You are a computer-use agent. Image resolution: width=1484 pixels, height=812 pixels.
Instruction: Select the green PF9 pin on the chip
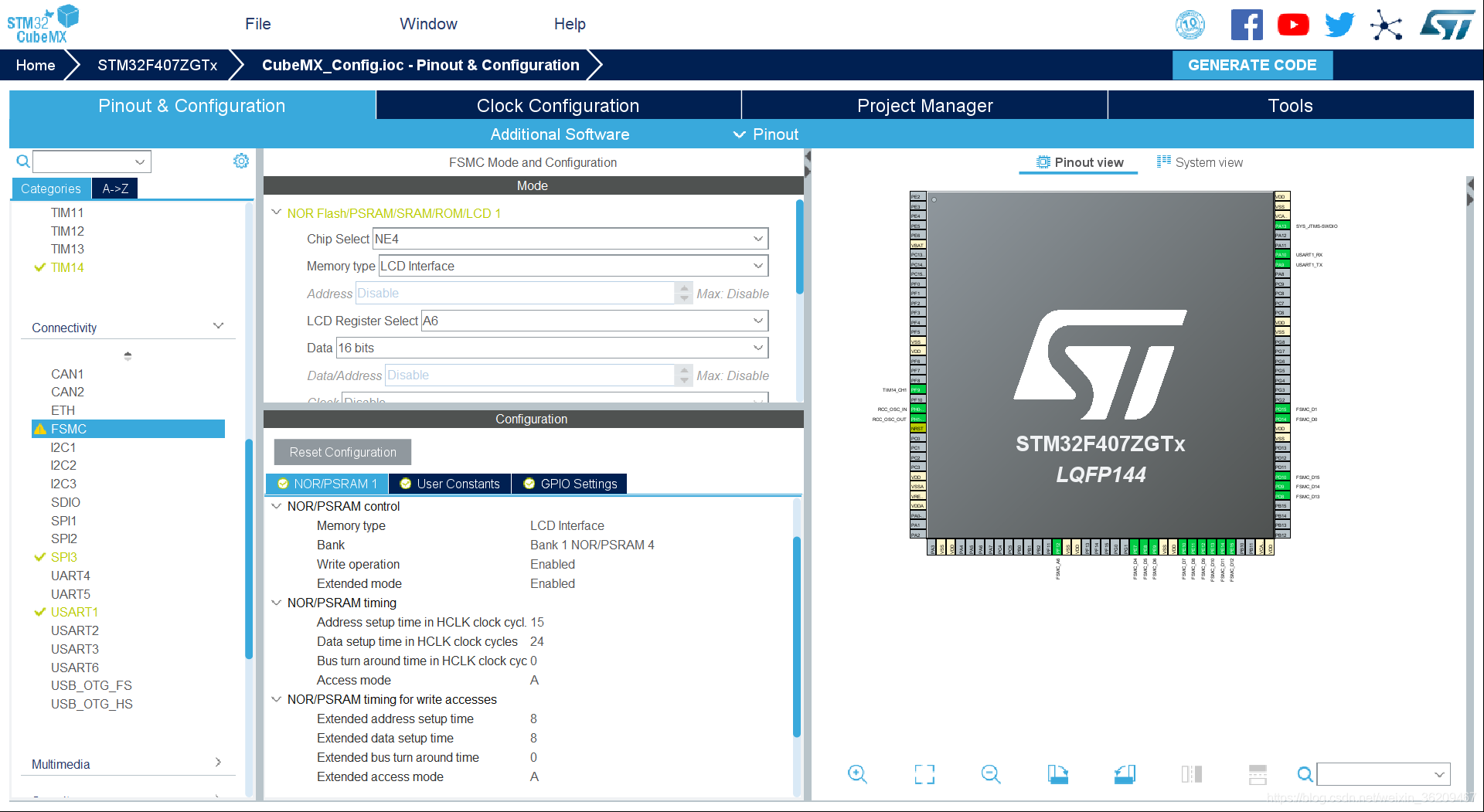[917, 389]
